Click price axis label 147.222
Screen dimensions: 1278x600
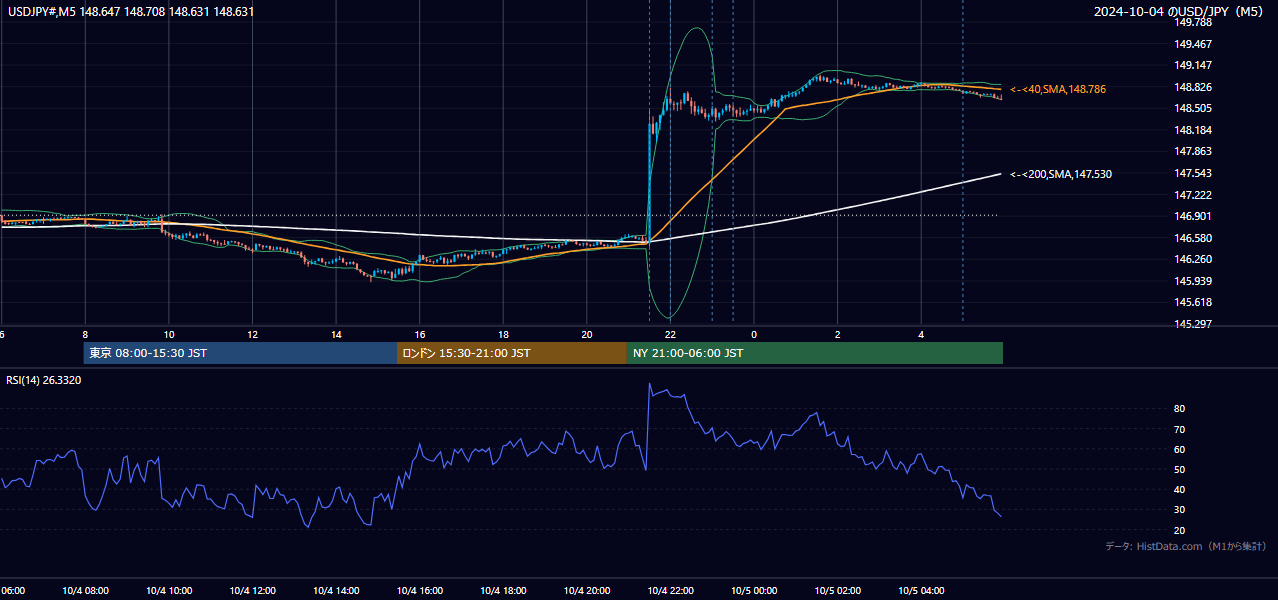(x=1192, y=195)
